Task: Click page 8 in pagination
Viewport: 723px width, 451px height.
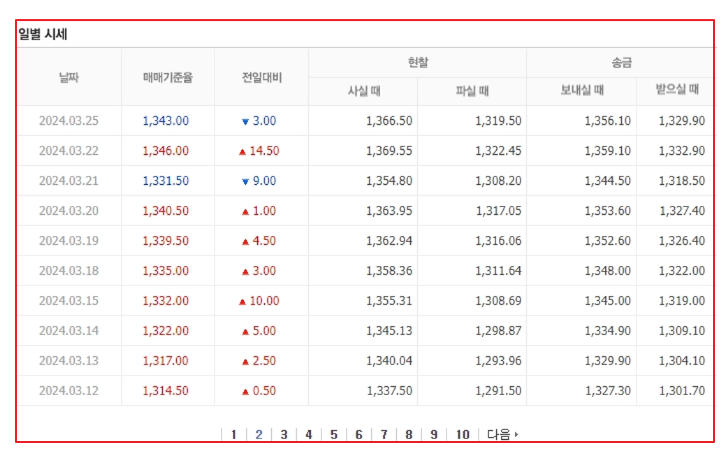Action: tap(409, 434)
